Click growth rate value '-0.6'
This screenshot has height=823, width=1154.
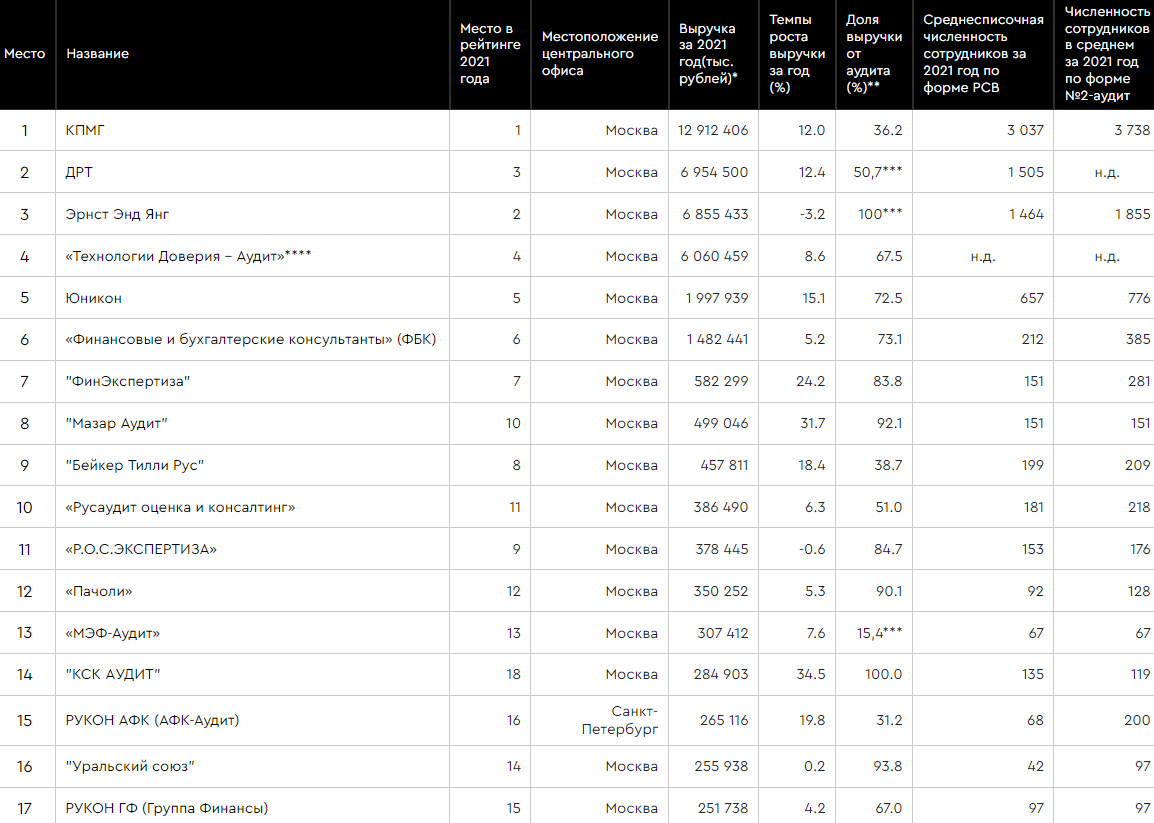coord(813,549)
